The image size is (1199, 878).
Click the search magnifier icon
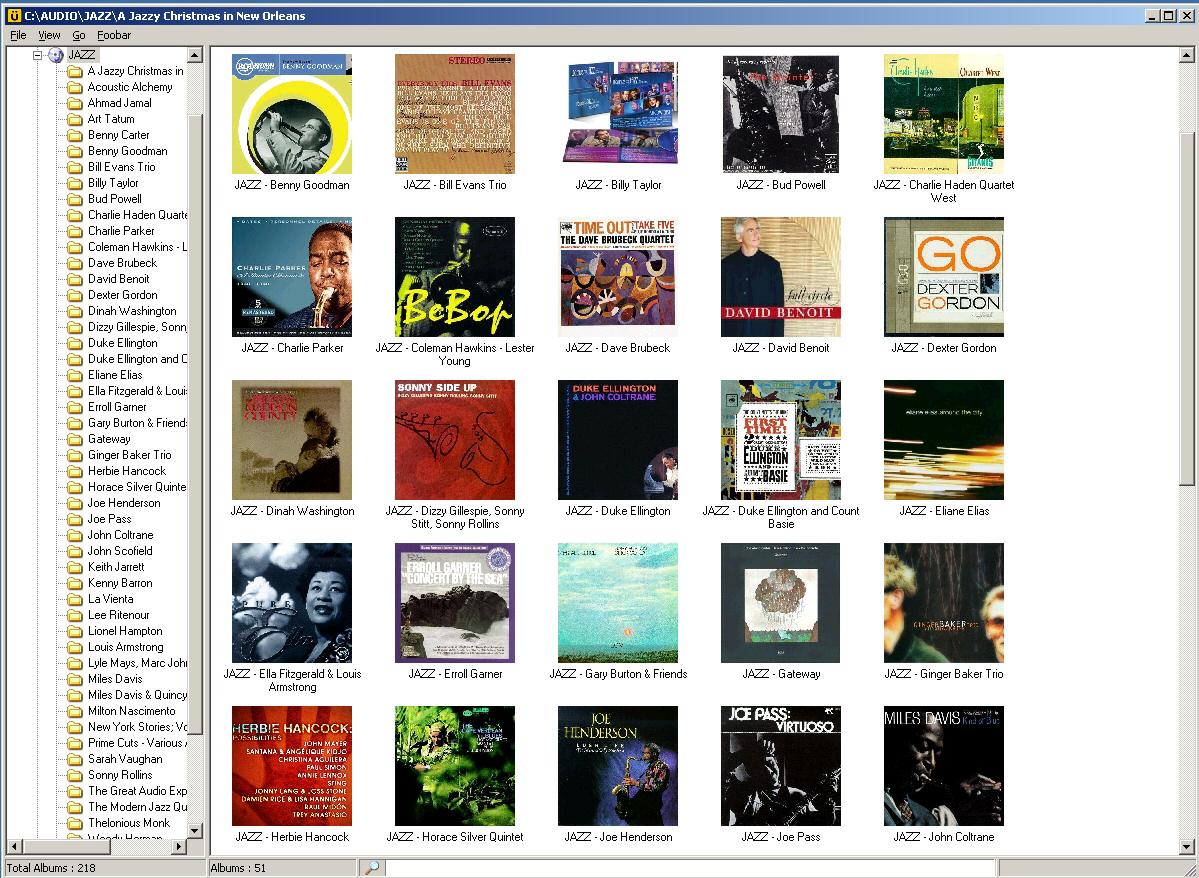click(372, 867)
